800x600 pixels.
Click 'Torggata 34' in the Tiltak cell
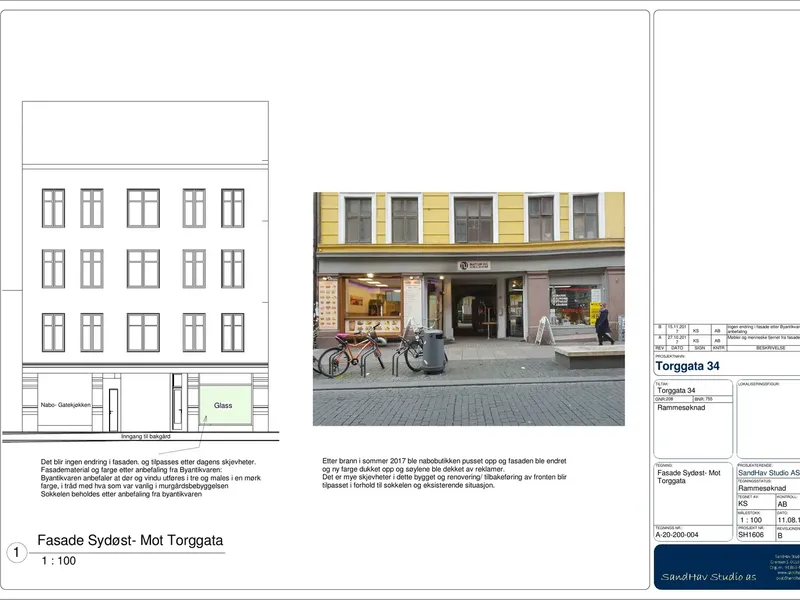[676, 390]
